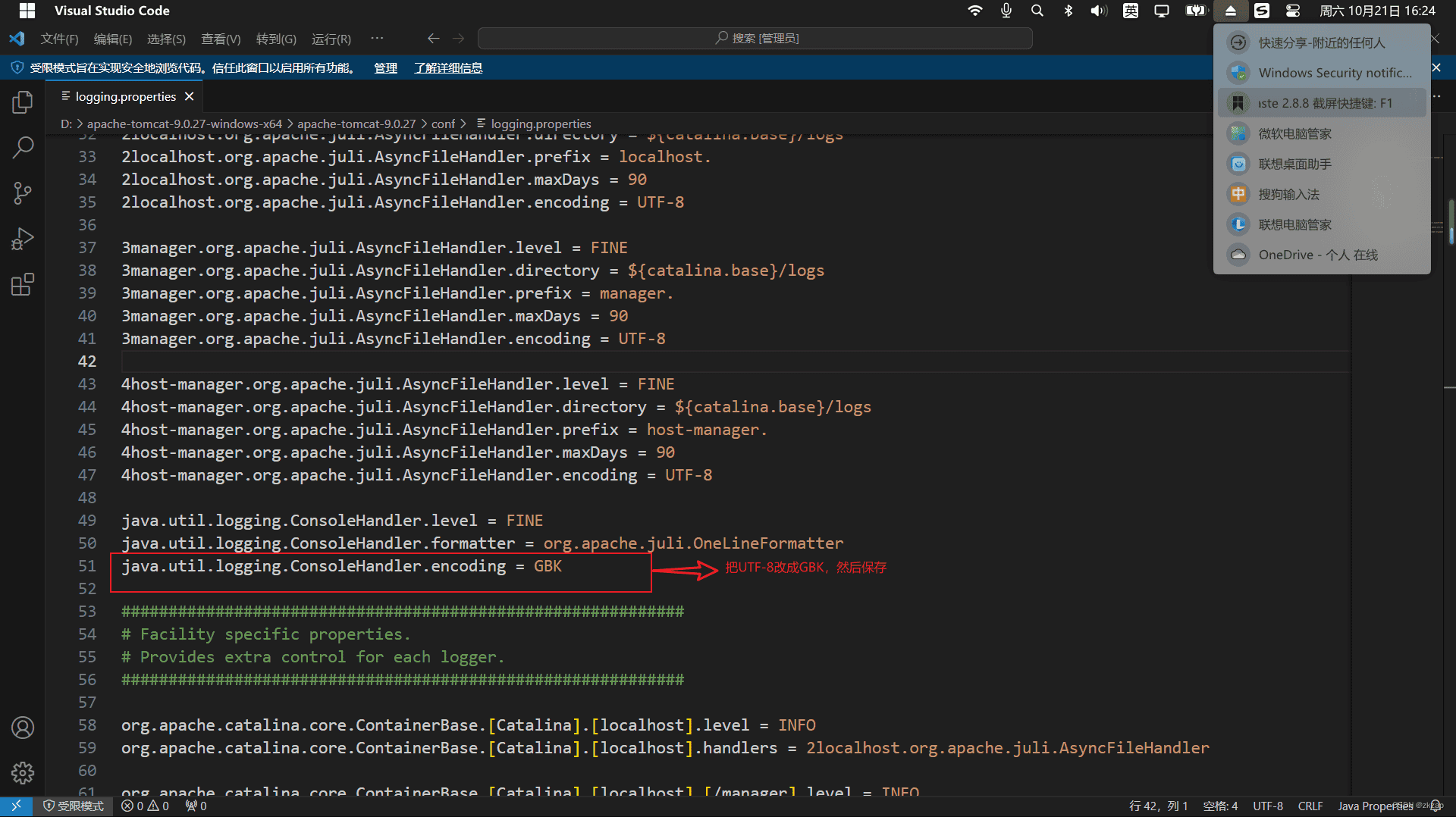Open the Manage gear settings icon

click(x=23, y=773)
